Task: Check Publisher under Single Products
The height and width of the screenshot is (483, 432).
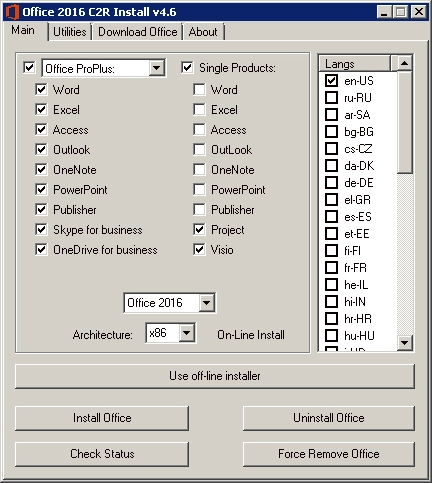Action: tap(199, 210)
